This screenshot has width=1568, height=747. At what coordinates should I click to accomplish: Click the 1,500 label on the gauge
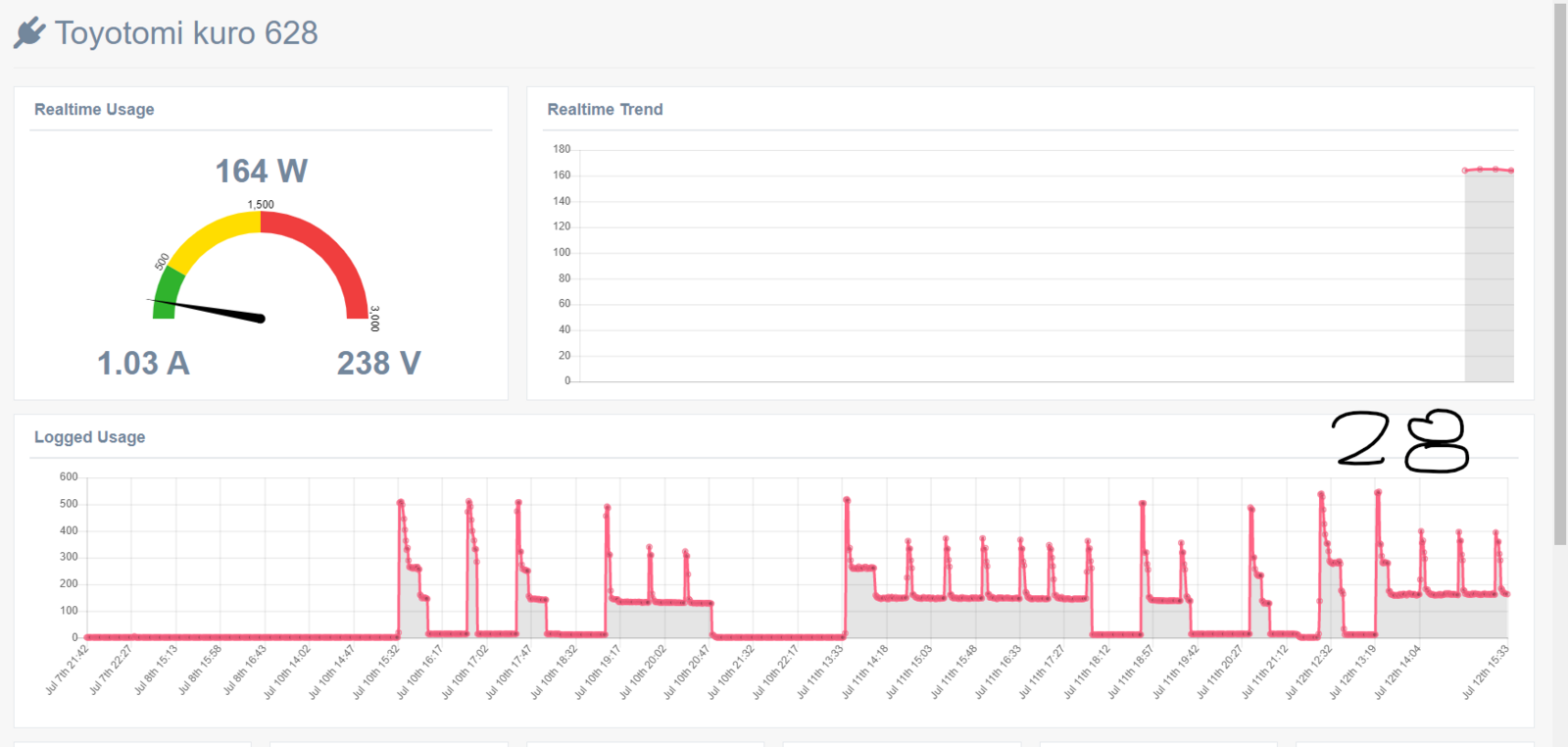click(x=261, y=205)
